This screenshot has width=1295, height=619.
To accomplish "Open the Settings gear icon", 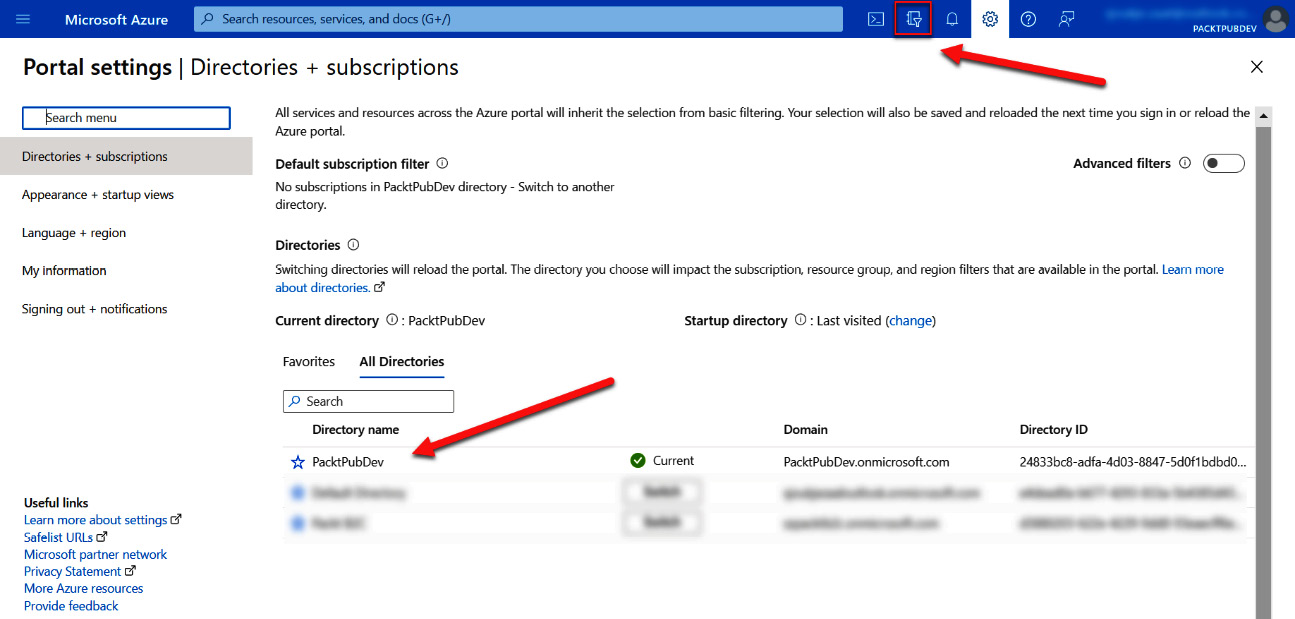I will click(x=990, y=19).
